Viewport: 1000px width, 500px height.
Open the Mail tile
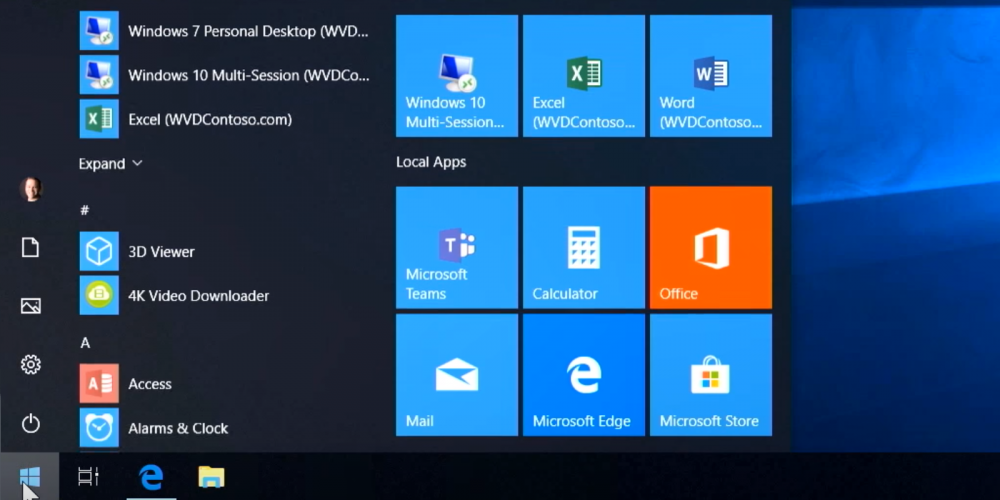coord(457,375)
